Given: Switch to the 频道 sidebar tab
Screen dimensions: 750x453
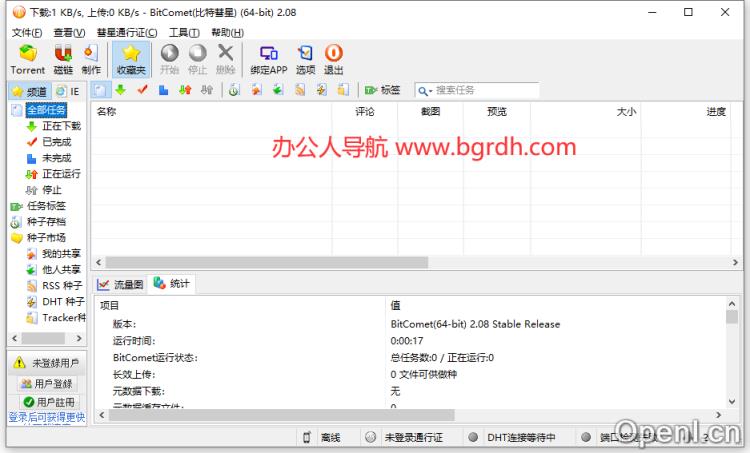Looking at the screenshot, I should point(30,91).
